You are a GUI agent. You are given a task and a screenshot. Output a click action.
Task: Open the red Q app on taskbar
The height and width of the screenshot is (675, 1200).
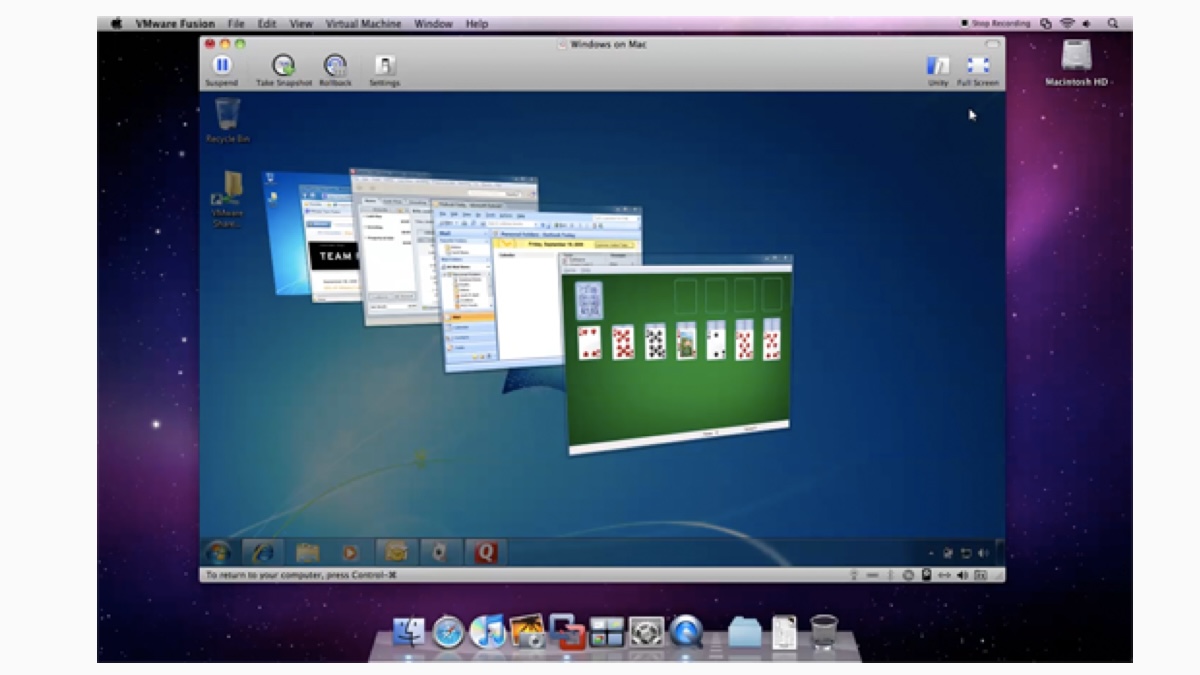[486, 552]
